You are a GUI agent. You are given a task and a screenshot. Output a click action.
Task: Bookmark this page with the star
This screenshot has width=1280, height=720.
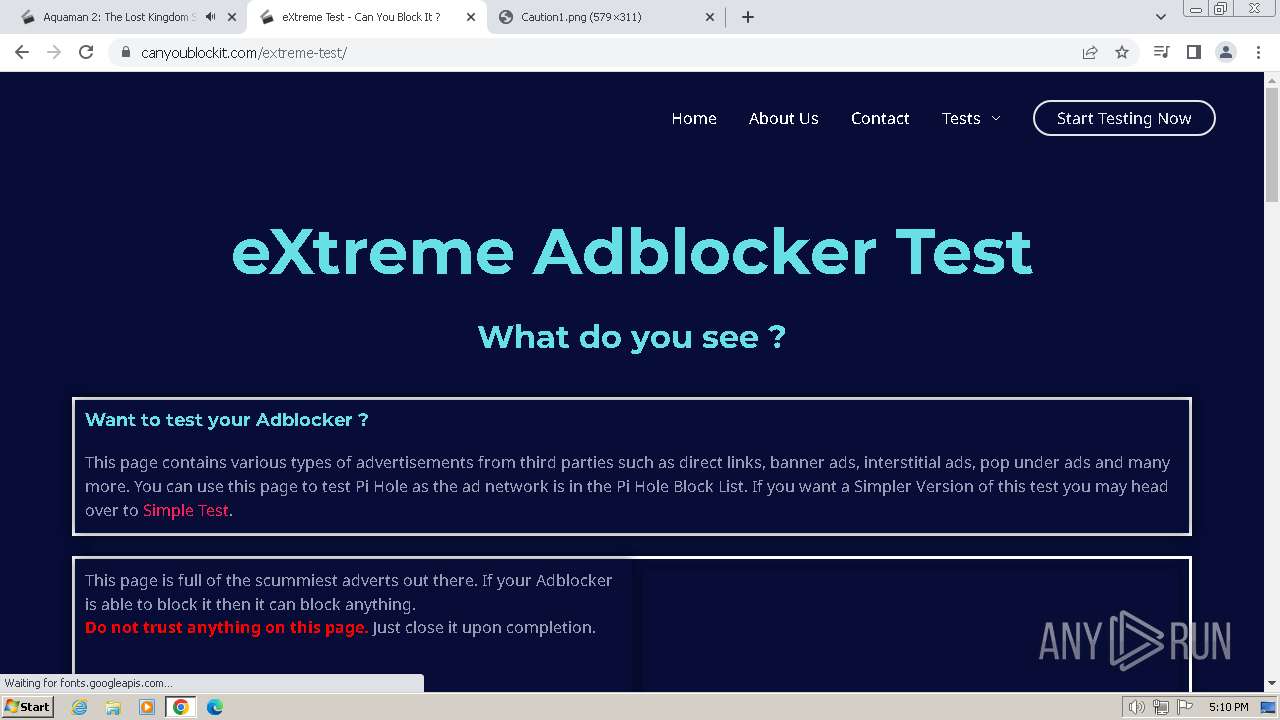(x=1122, y=52)
